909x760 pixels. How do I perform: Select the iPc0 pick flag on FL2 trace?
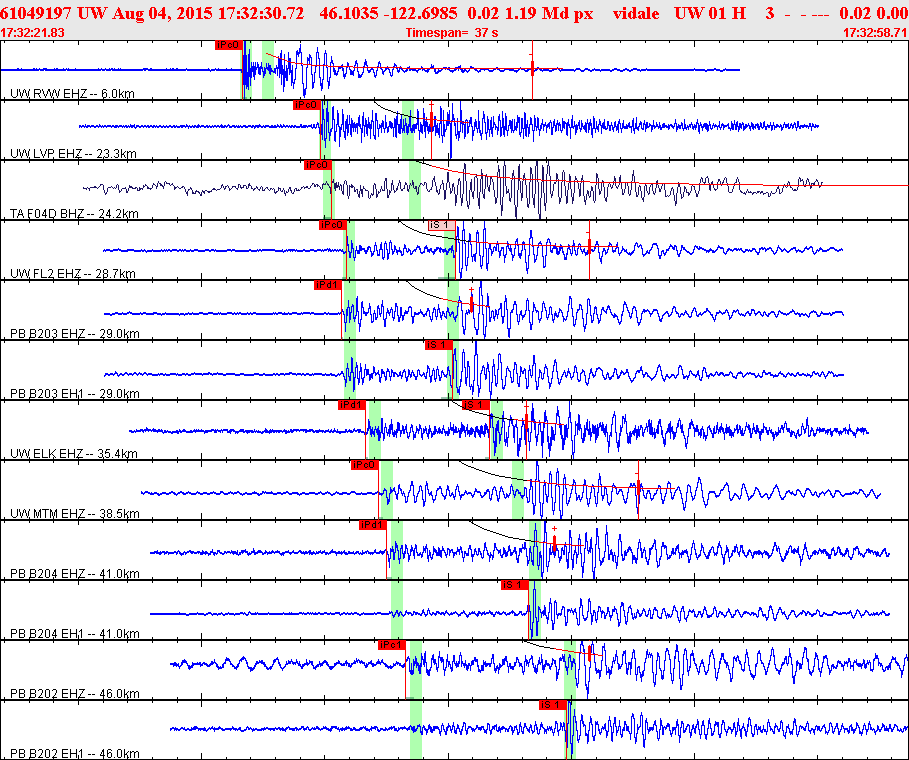[x=333, y=225]
